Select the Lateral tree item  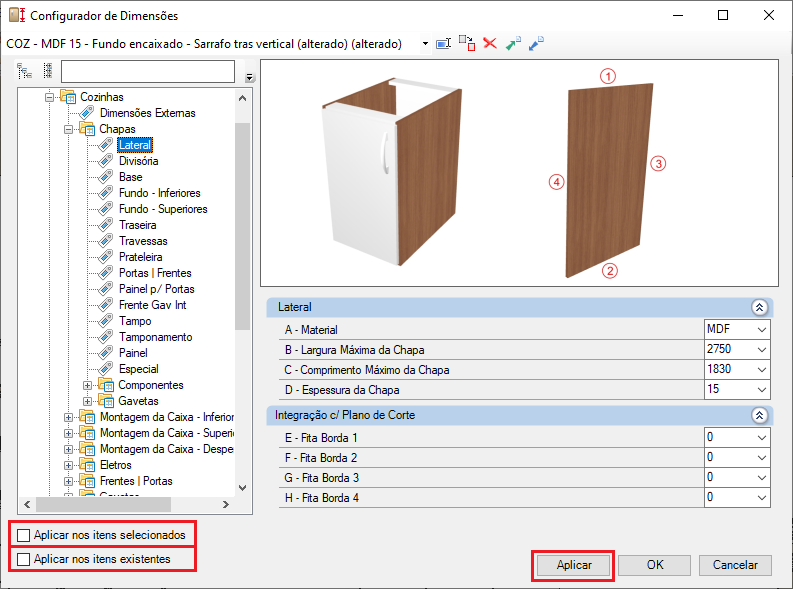click(135, 145)
